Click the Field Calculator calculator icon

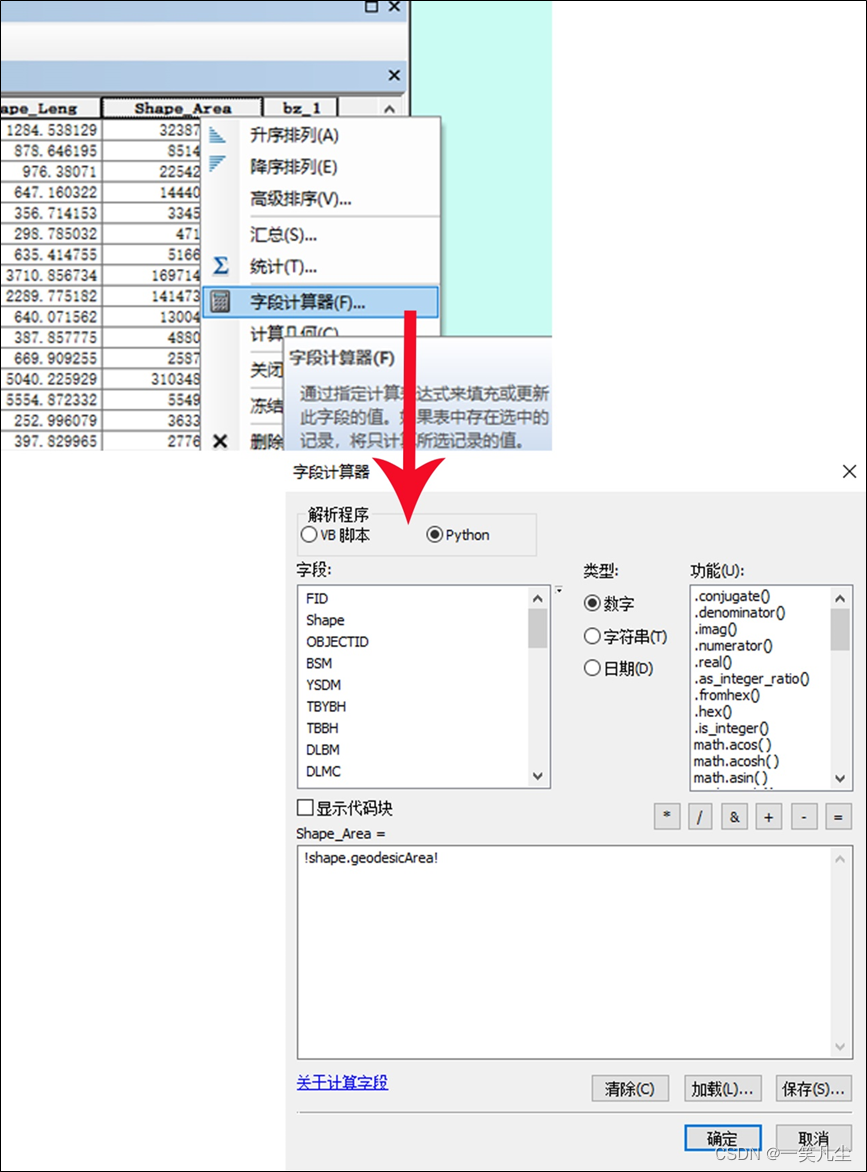tap(220, 301)
